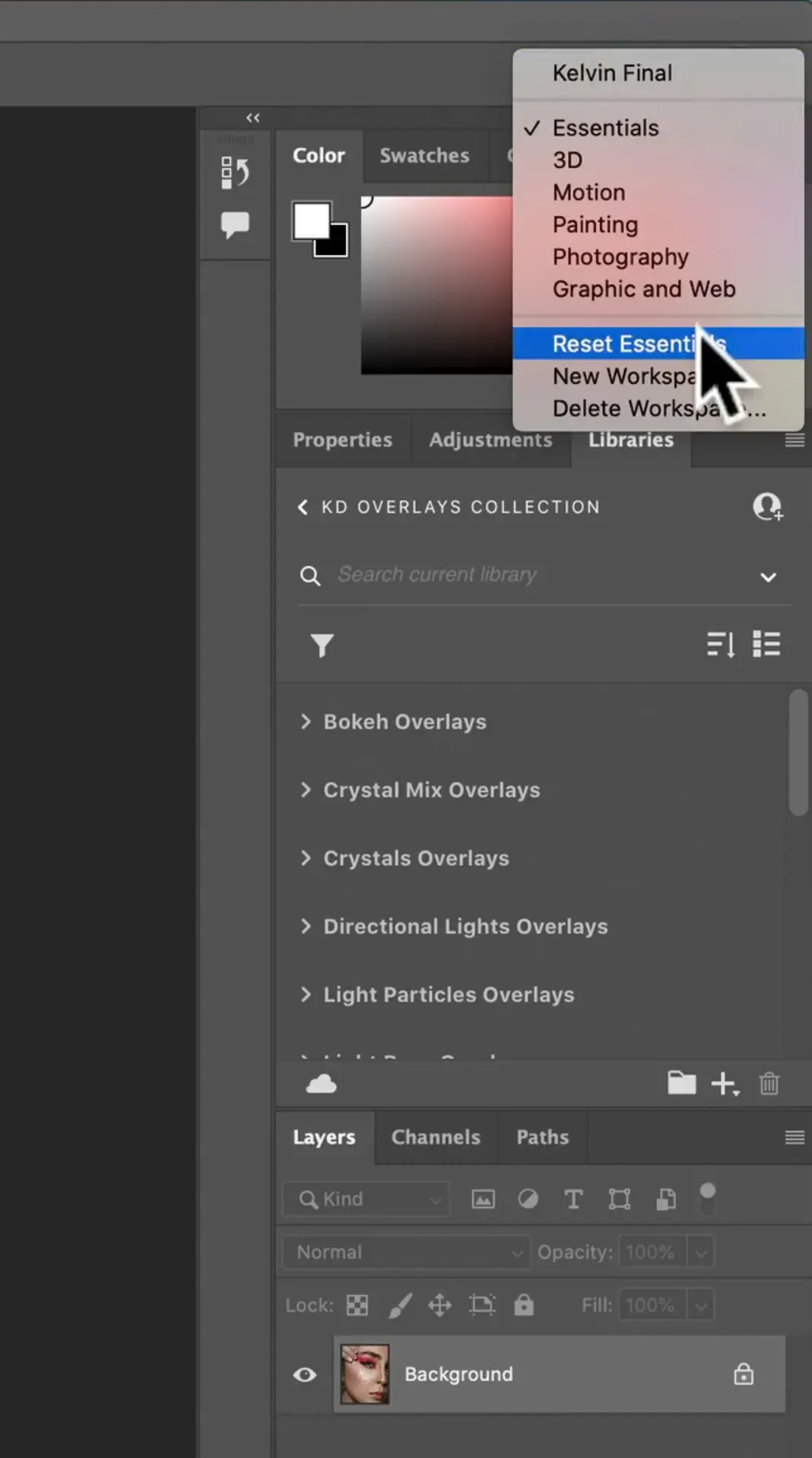Image resolution: width=812 pixels, height=1458 pixels.
Task: Expand the Crystals Overlays group
Action: click(x=306, y=858)
